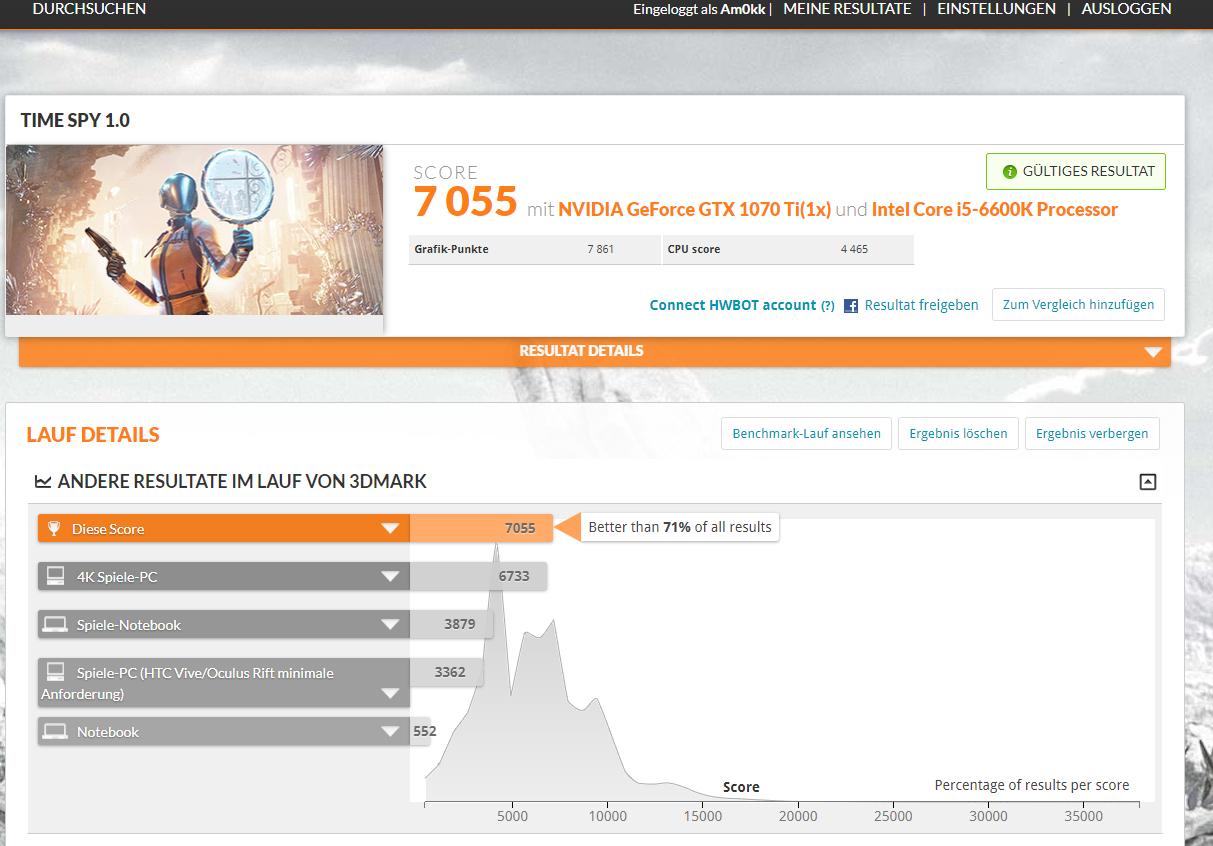
Task: Click the Facebook icon beside Resultat freigeben
Action: (x=851, y=306)
